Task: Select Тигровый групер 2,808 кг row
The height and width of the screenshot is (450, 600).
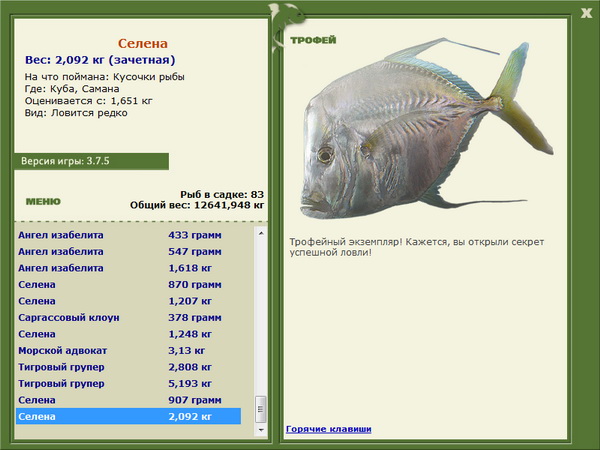Action: pyautogui.click(x=128, y=367)
